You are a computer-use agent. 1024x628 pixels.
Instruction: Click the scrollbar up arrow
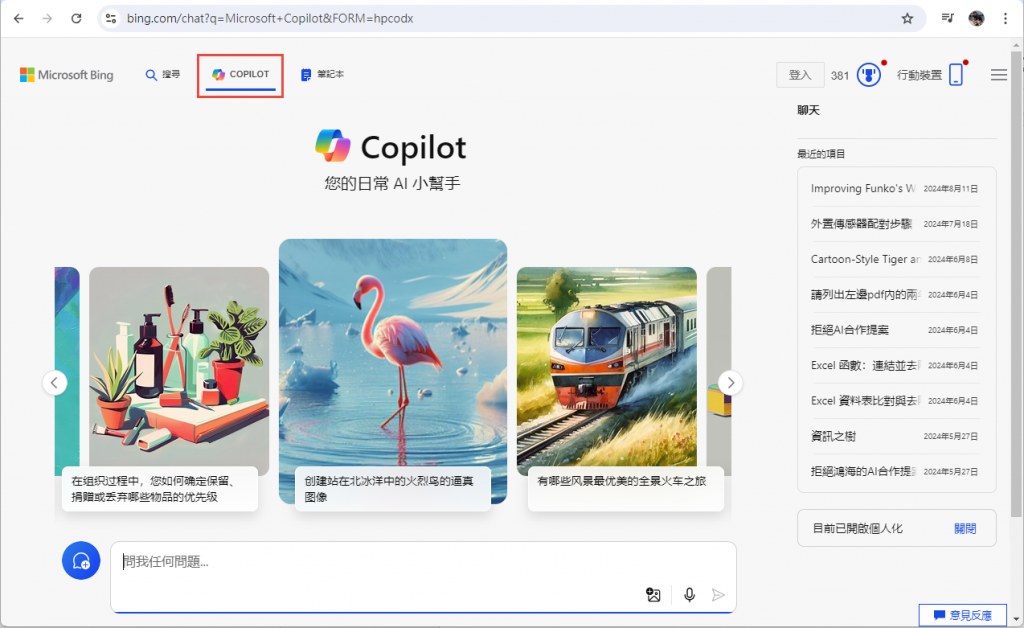(x=1016, y=45)
